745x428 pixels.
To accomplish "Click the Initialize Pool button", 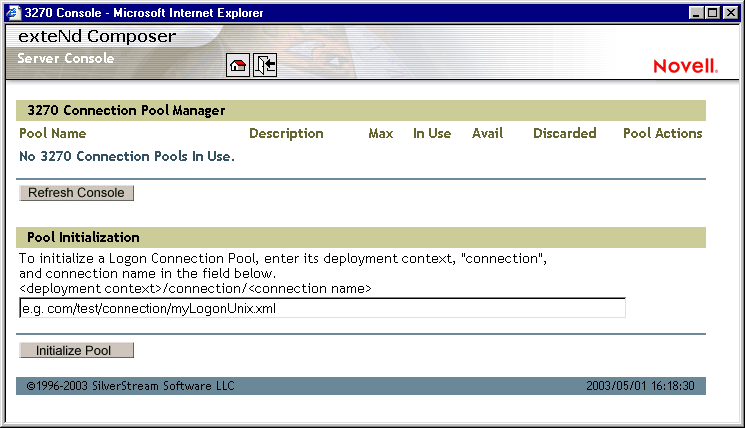I will [x=76, y=351].
